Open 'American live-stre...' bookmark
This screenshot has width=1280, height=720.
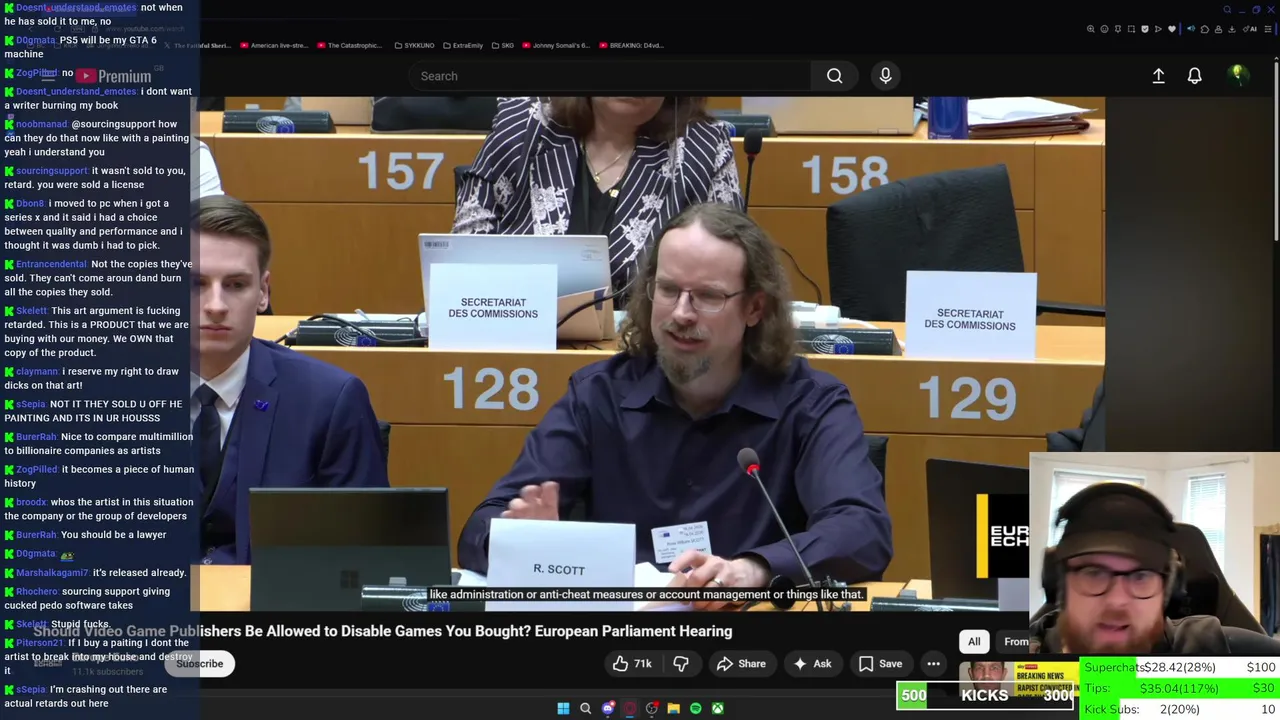(273, 45)
